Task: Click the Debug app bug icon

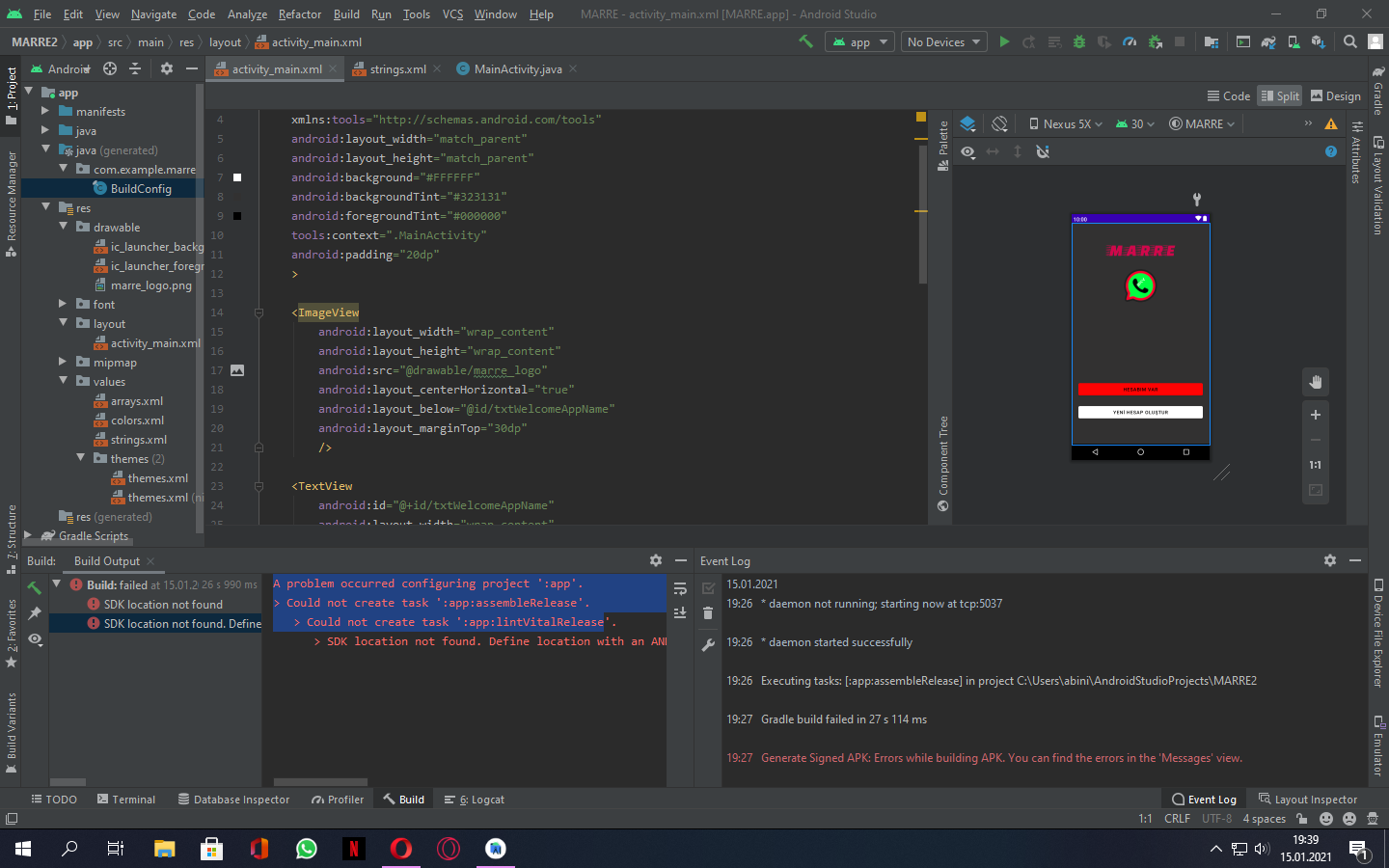Action: 1079,41
